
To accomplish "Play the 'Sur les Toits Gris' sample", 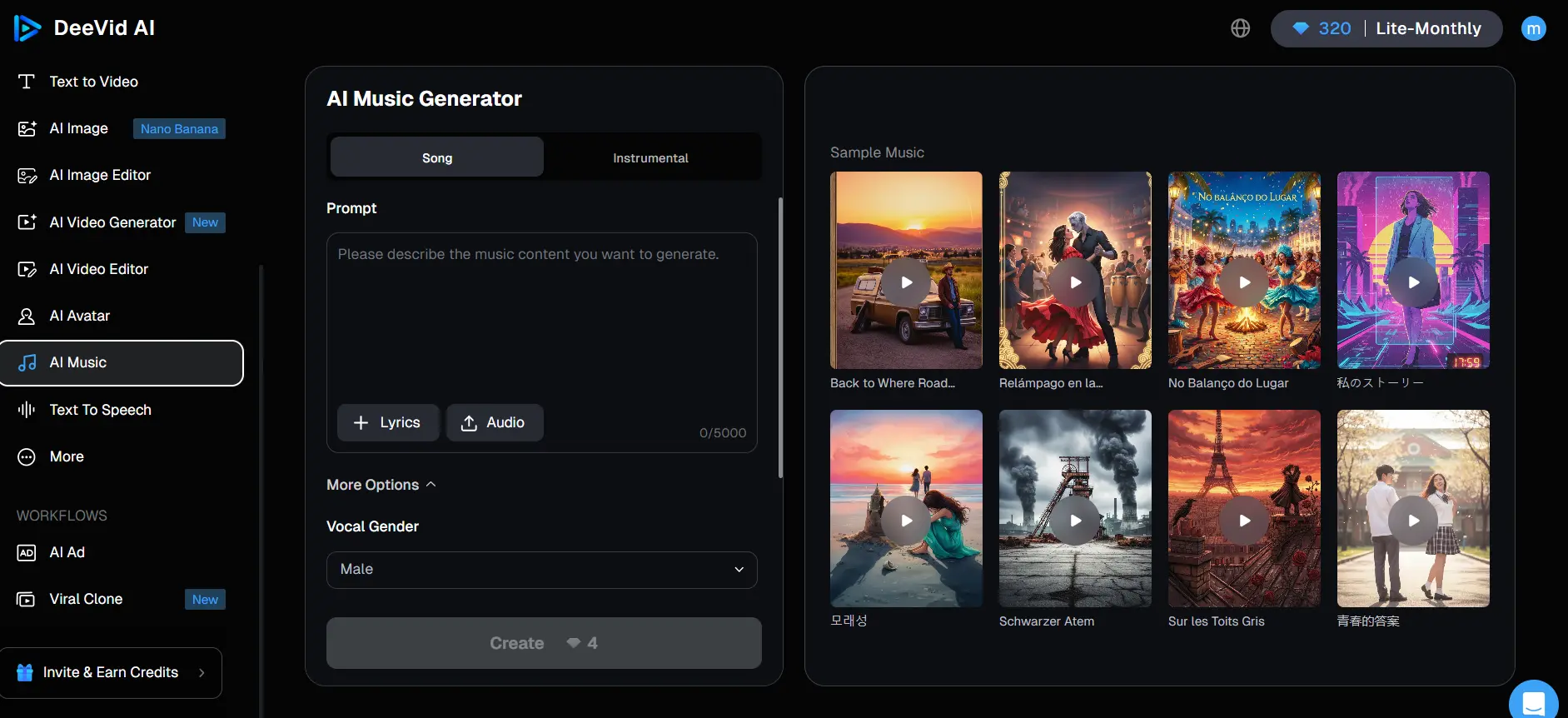I will [1244, 521].
